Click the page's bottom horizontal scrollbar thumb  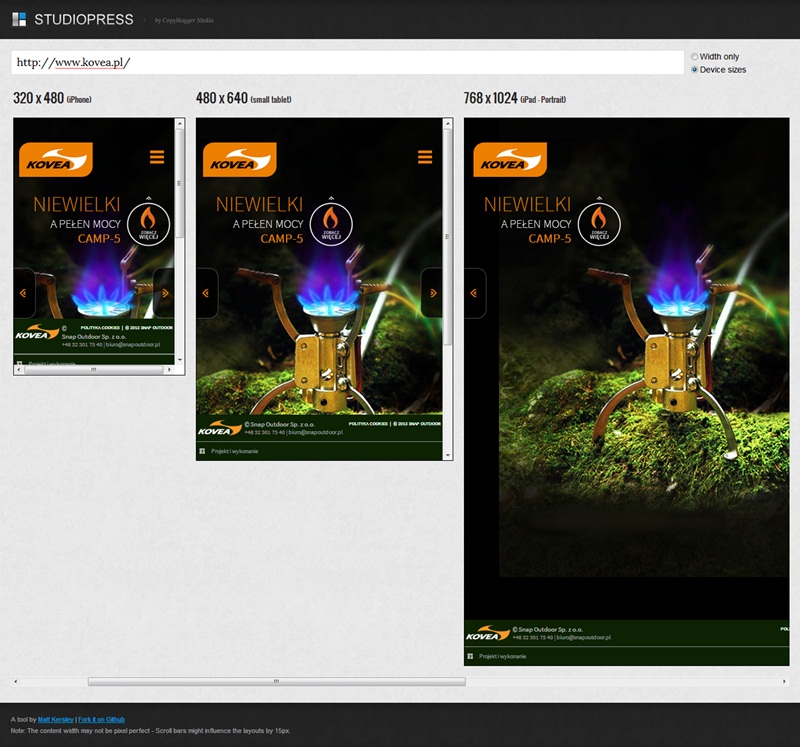276,682
